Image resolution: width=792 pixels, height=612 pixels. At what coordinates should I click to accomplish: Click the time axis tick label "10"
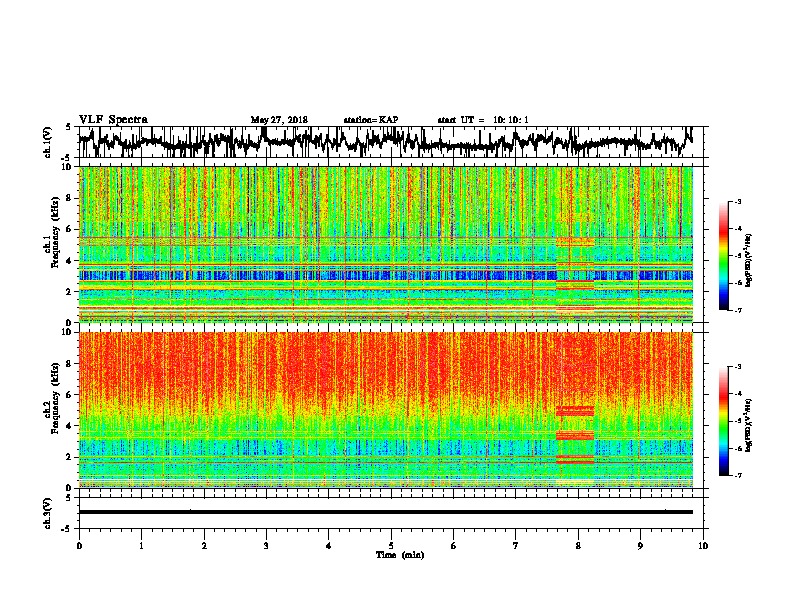[x=703, y=546]
